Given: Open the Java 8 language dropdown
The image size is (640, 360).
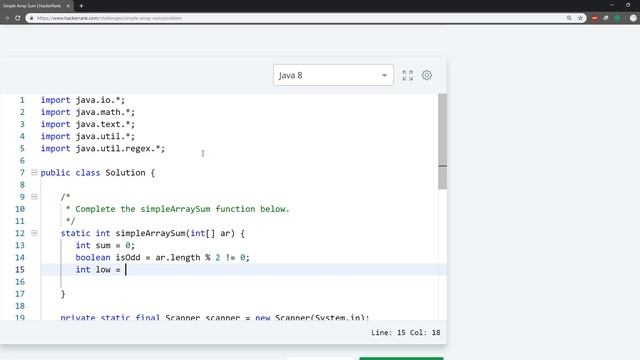Looking at the screenshot, I should 333,75.
